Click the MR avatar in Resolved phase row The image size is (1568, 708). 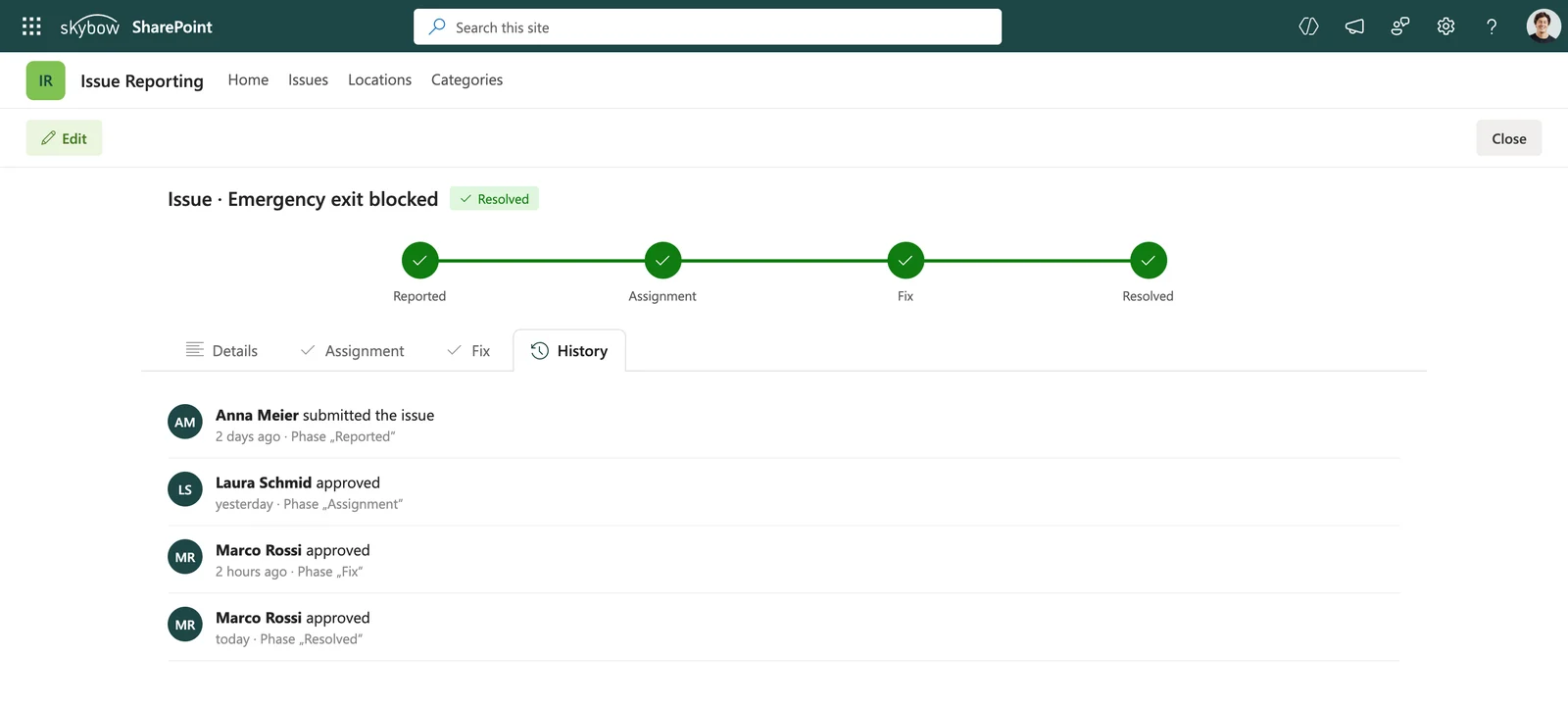185,625
